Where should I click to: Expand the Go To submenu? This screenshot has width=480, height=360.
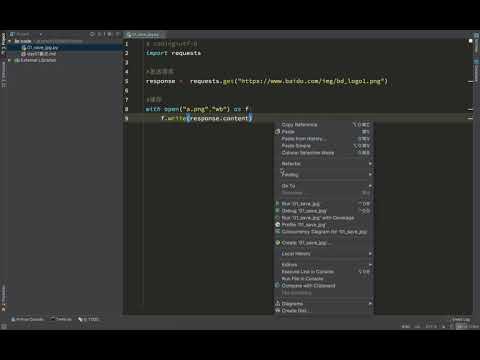click(323, 186)
